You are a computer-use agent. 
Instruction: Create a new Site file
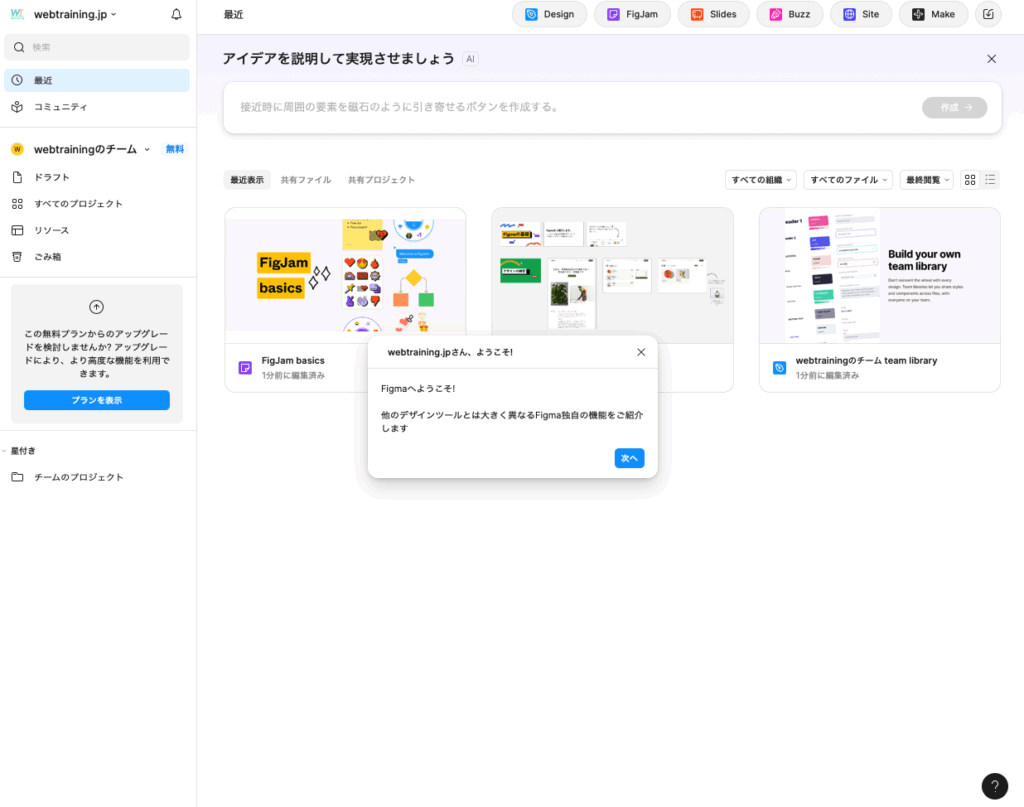tap(861, 14)
